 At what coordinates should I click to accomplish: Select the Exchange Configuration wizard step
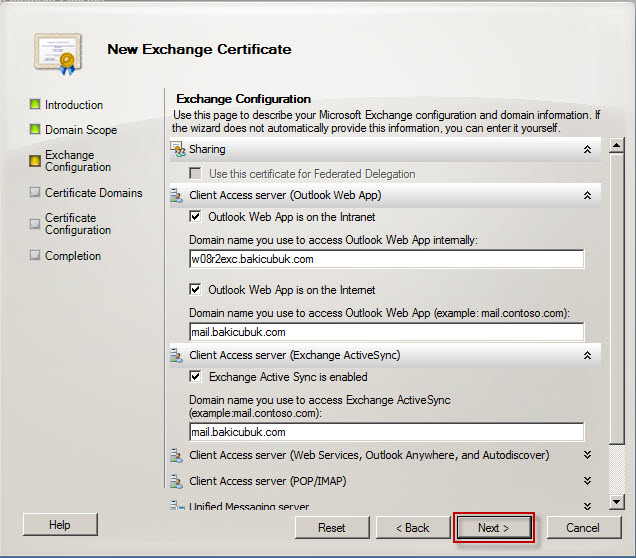point(78,161)
